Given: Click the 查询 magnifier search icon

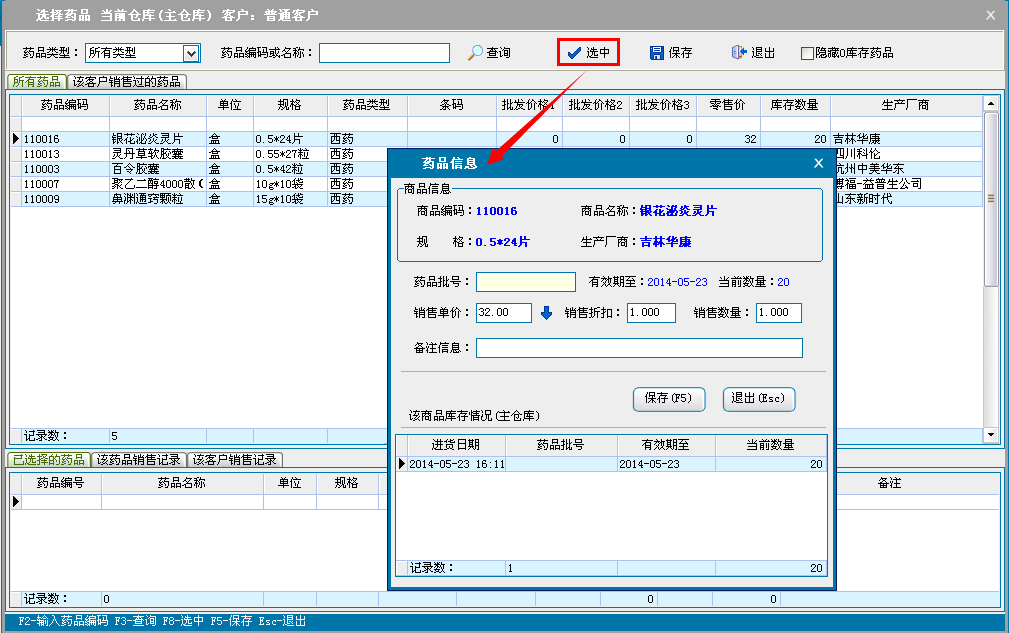Looking at the screenshot, I should pos(476,53).
